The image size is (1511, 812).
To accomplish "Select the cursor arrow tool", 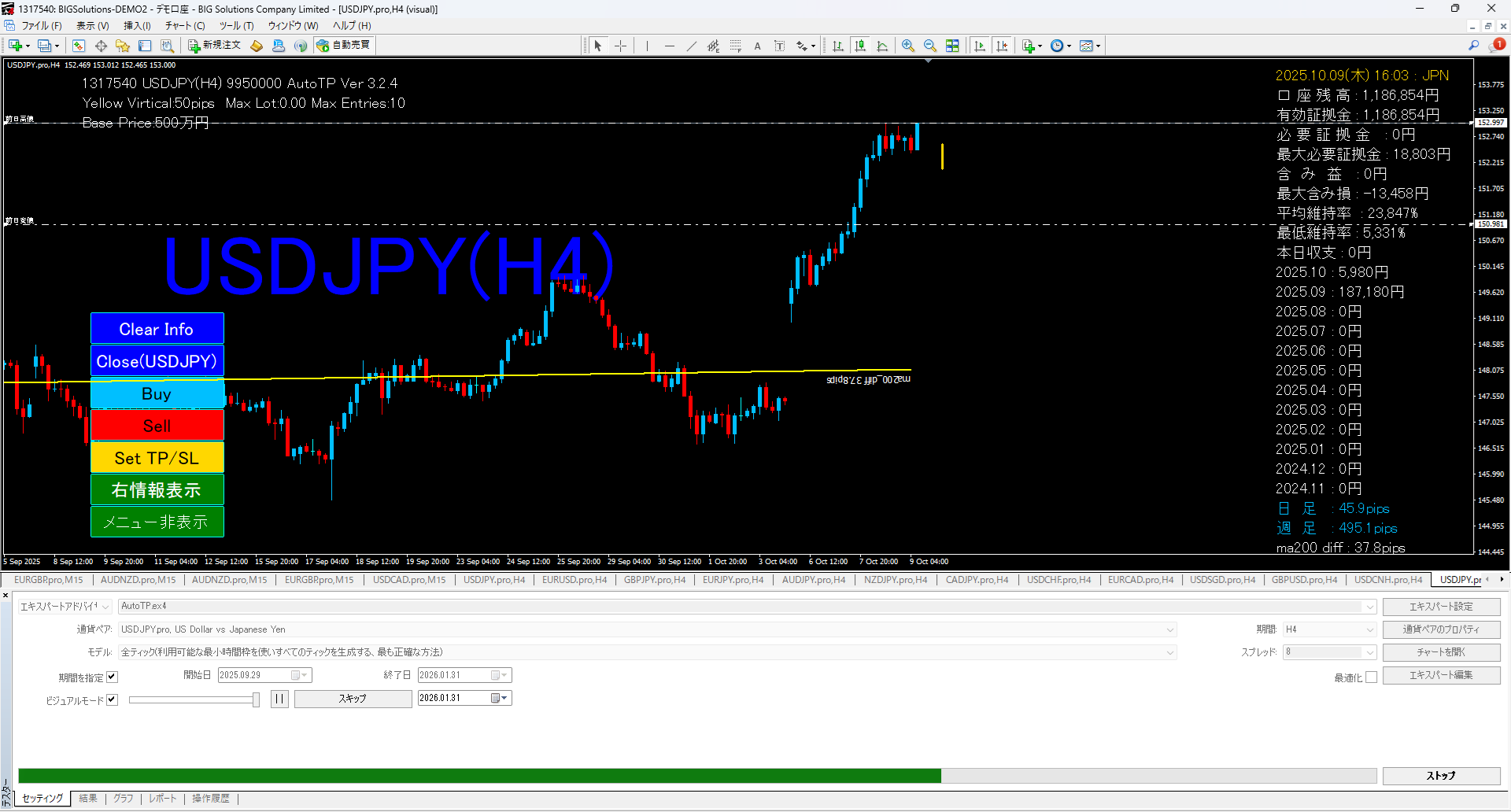I will coord(598,46).
